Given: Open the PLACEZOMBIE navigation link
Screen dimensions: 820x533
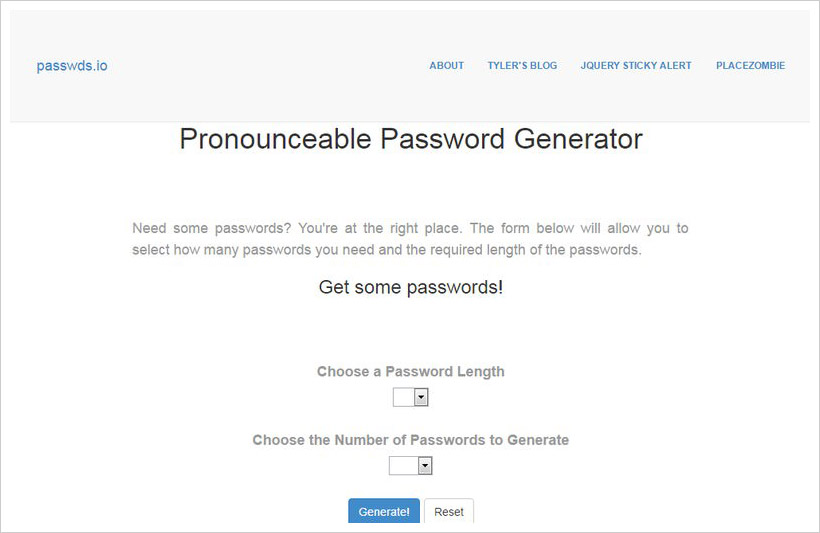Looking at the screenshot, I should tap(750, 65).
